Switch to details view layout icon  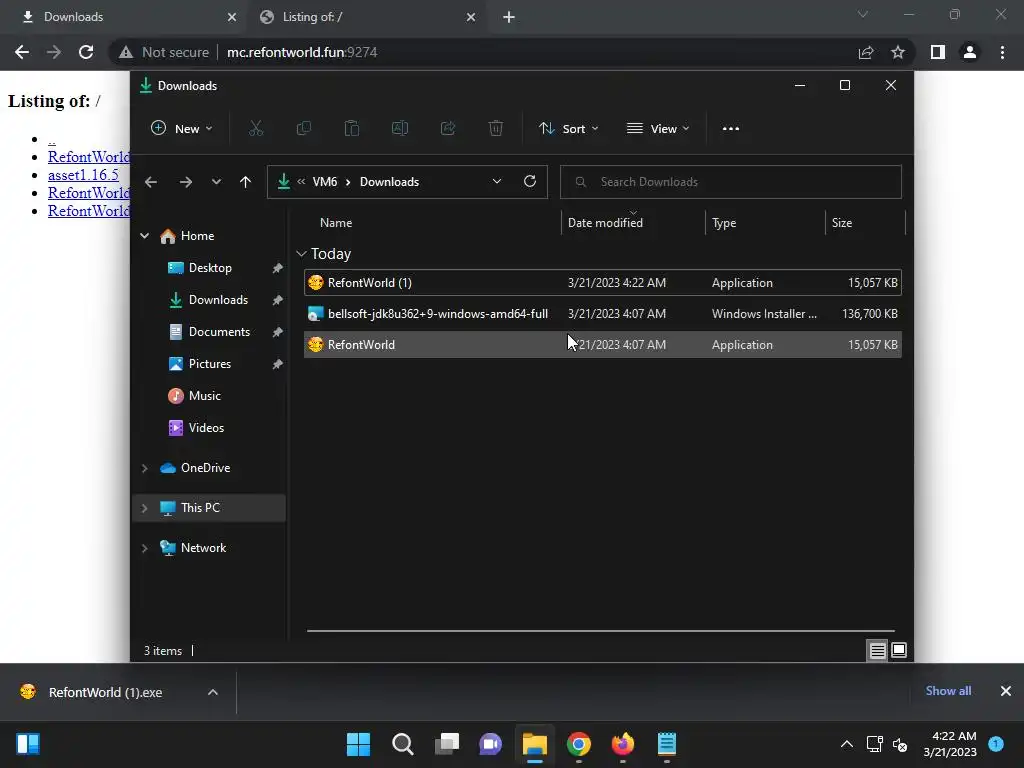click(877, 650)
